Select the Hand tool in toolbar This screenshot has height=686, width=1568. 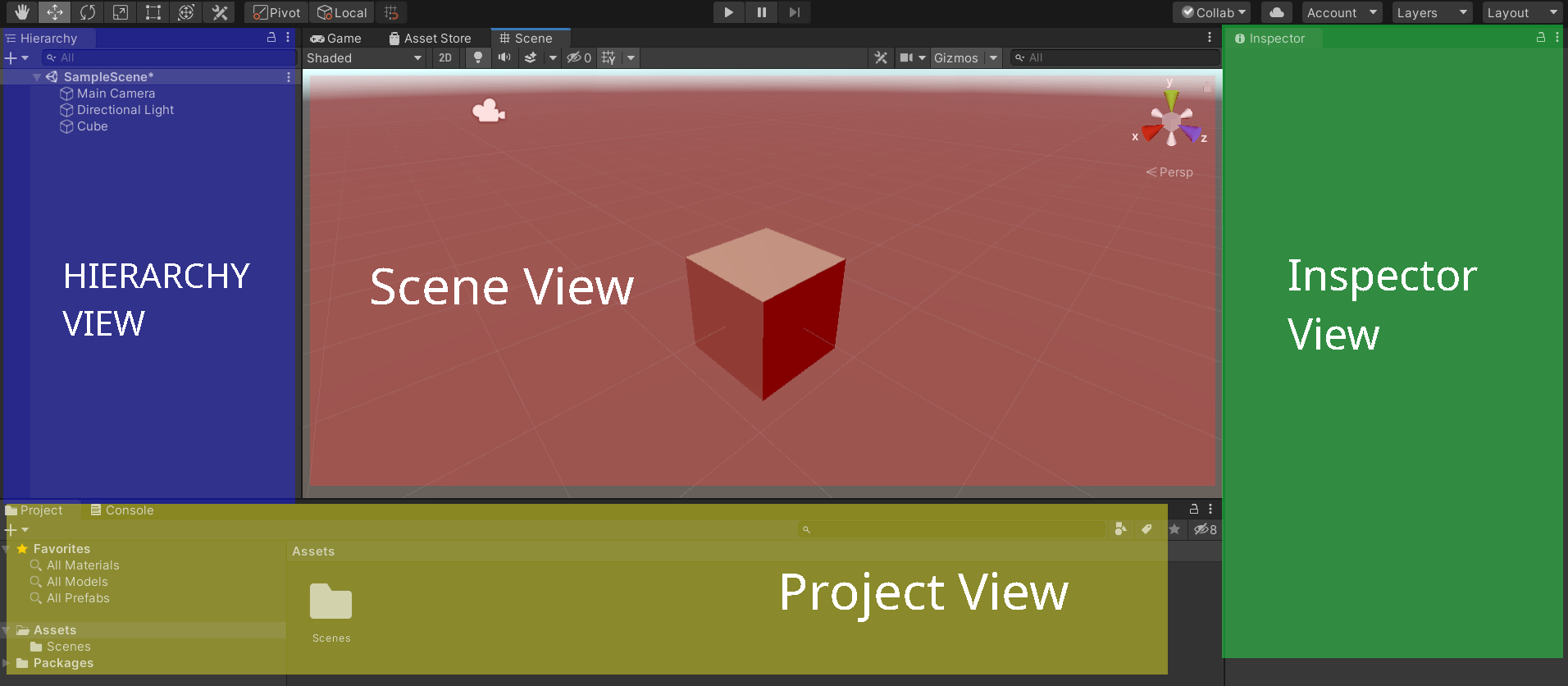[x=21, y=12]
